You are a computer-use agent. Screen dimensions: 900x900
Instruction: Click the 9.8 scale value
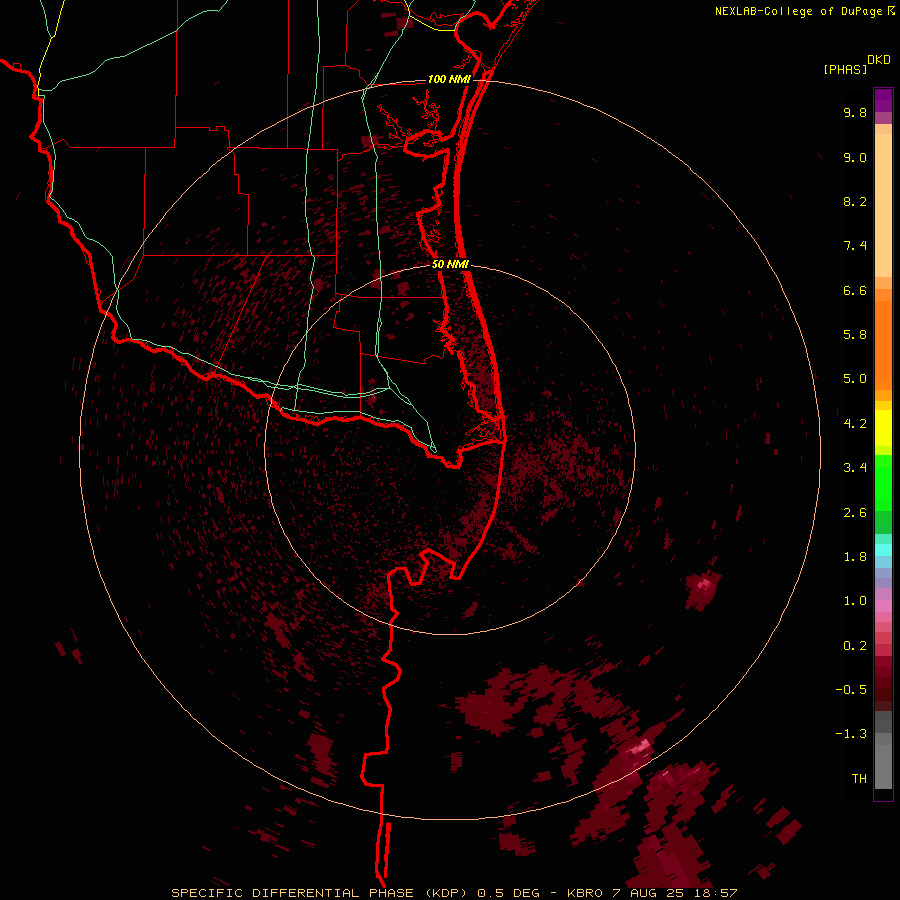[855, 113]
